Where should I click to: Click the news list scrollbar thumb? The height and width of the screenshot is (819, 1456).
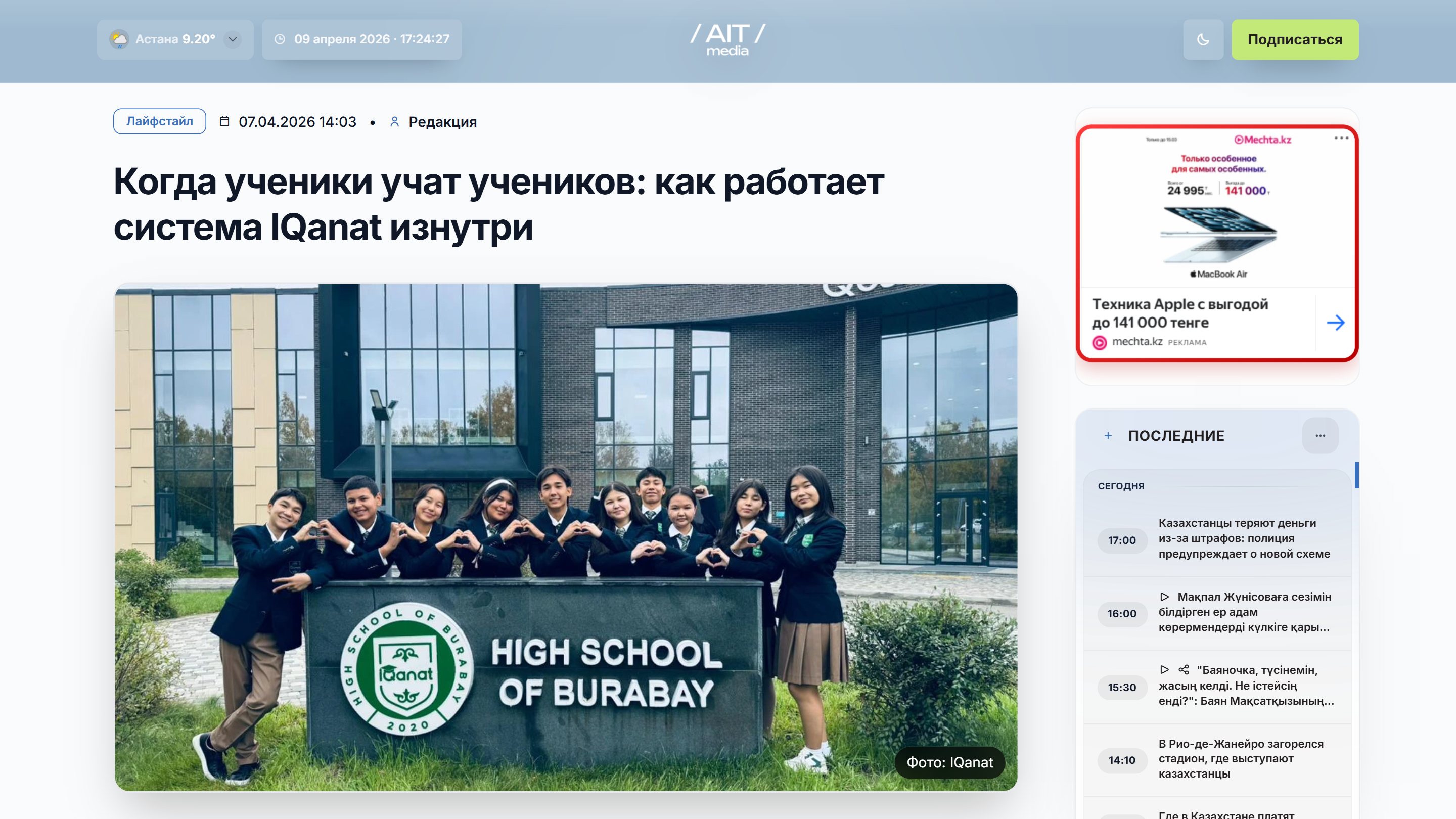(x=1356, y=475)
